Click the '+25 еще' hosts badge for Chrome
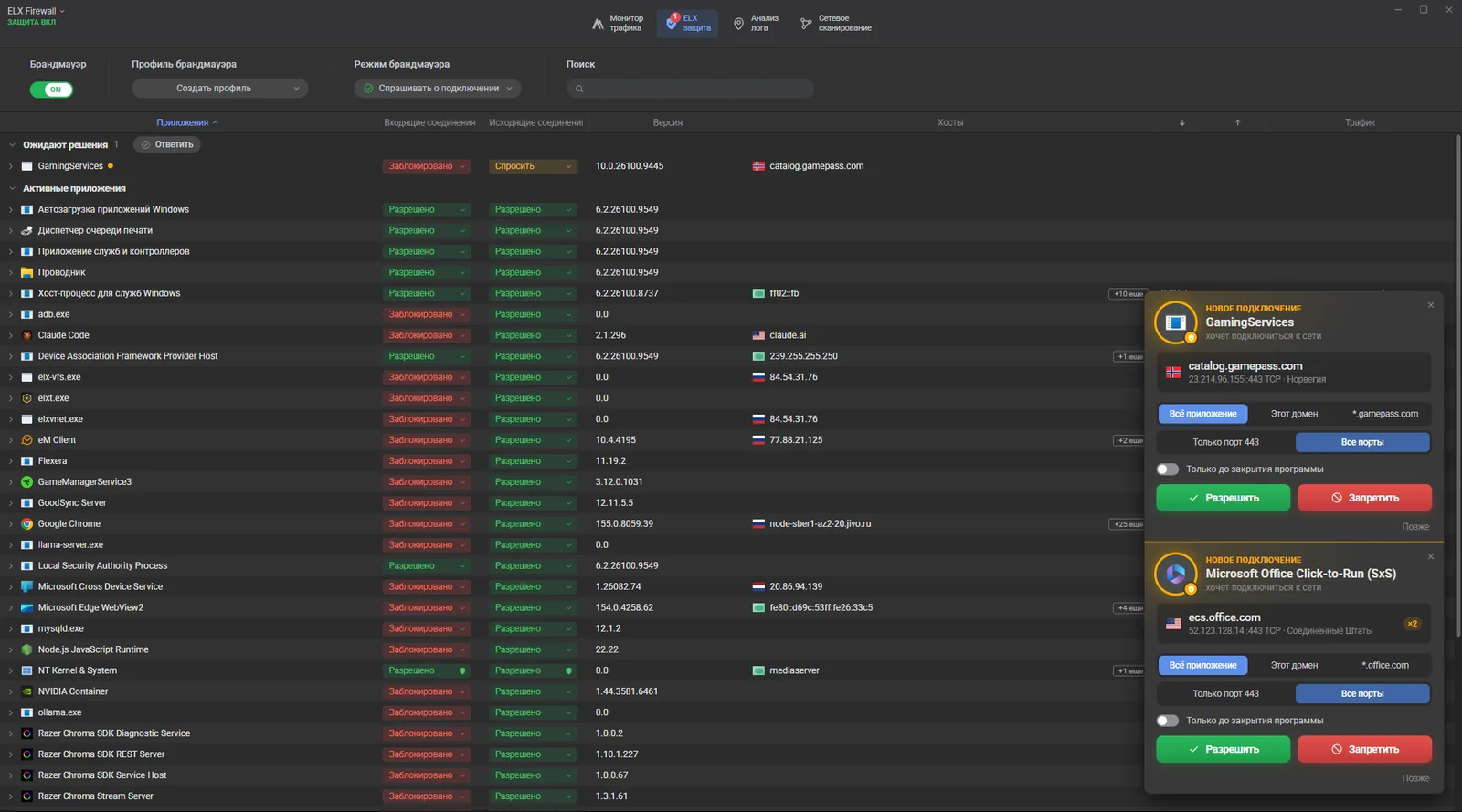The image size is (1462, 812). tap(1128, 524)
